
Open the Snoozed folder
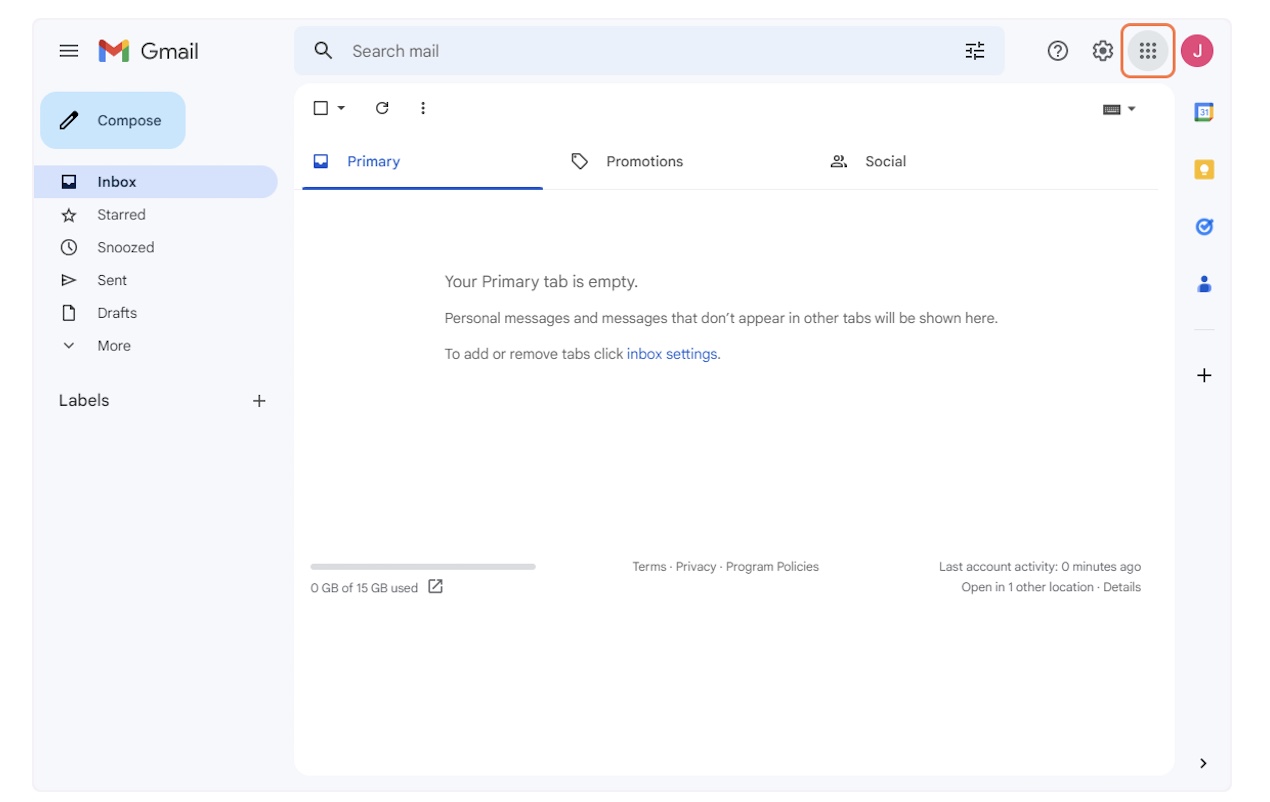point(155,248)
